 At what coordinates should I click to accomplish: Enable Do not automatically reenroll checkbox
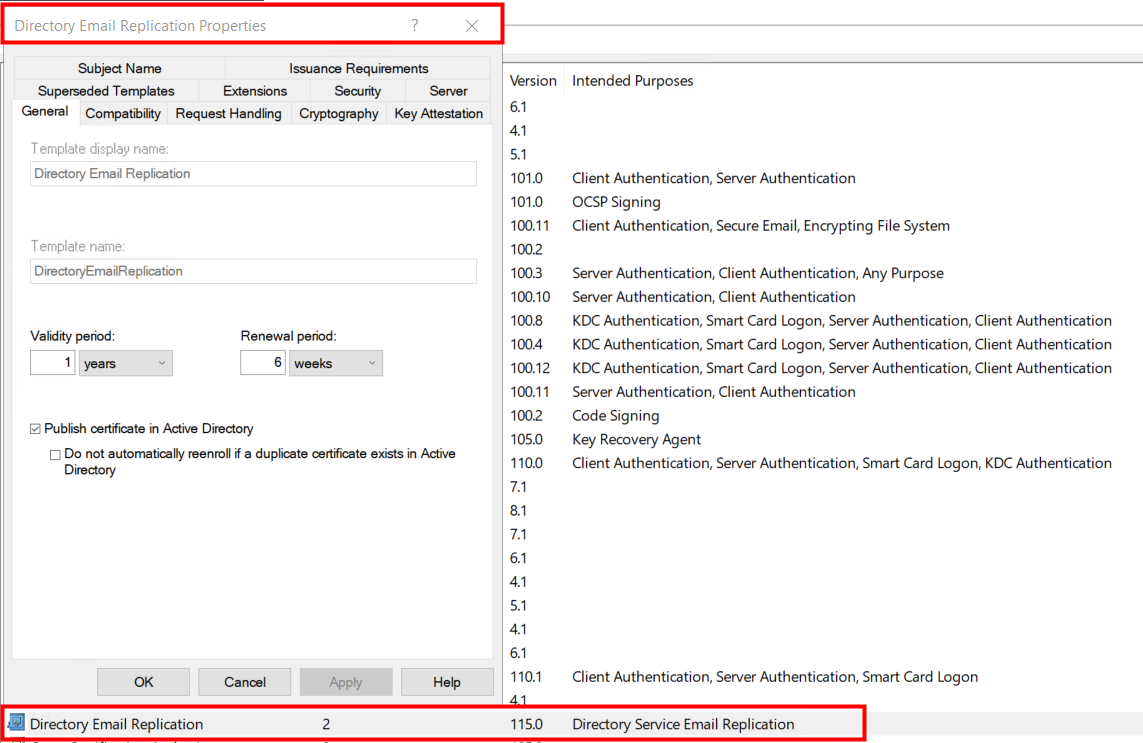click(55, 454)
